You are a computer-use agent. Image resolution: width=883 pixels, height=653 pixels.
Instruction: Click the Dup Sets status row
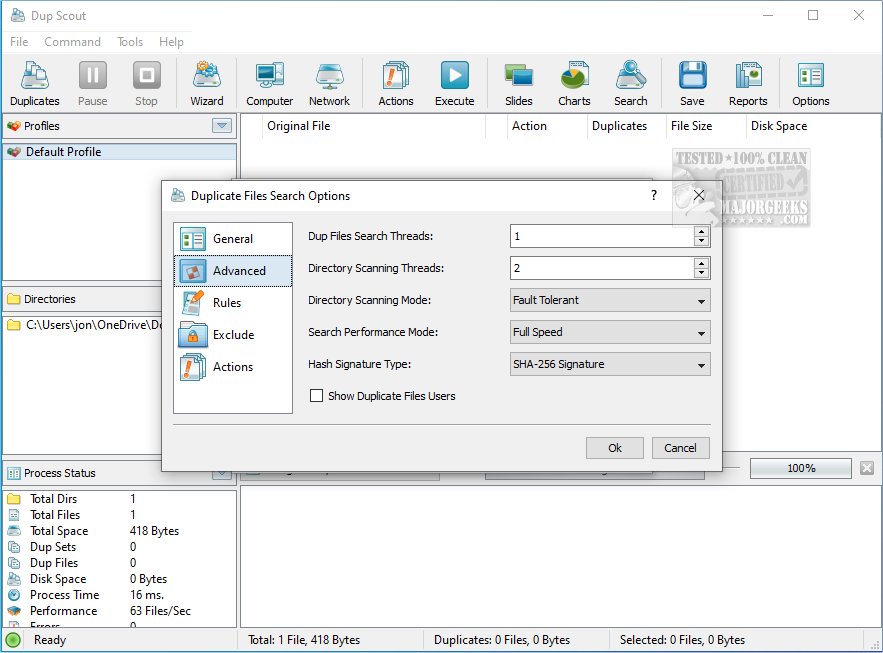(x=119, y=547)
